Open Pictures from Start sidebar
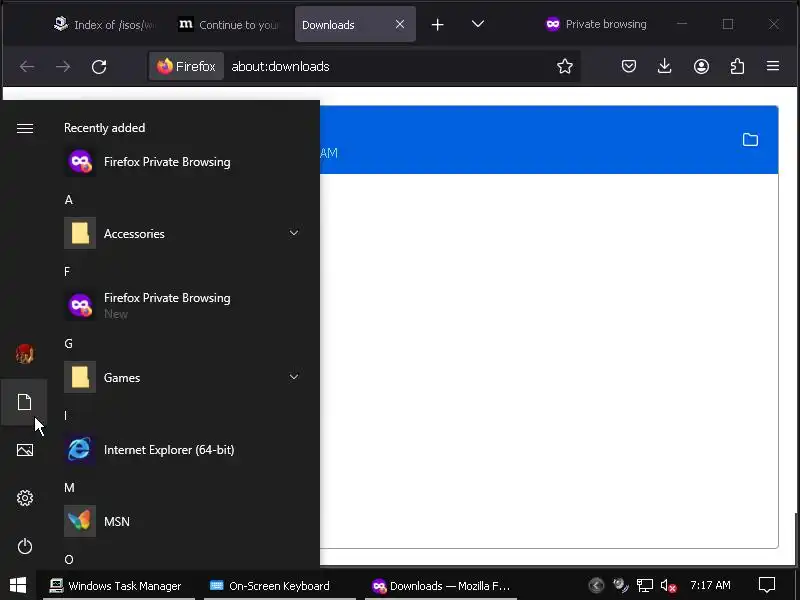Screen dimensions: 800x600 click(x=24, y=450)
